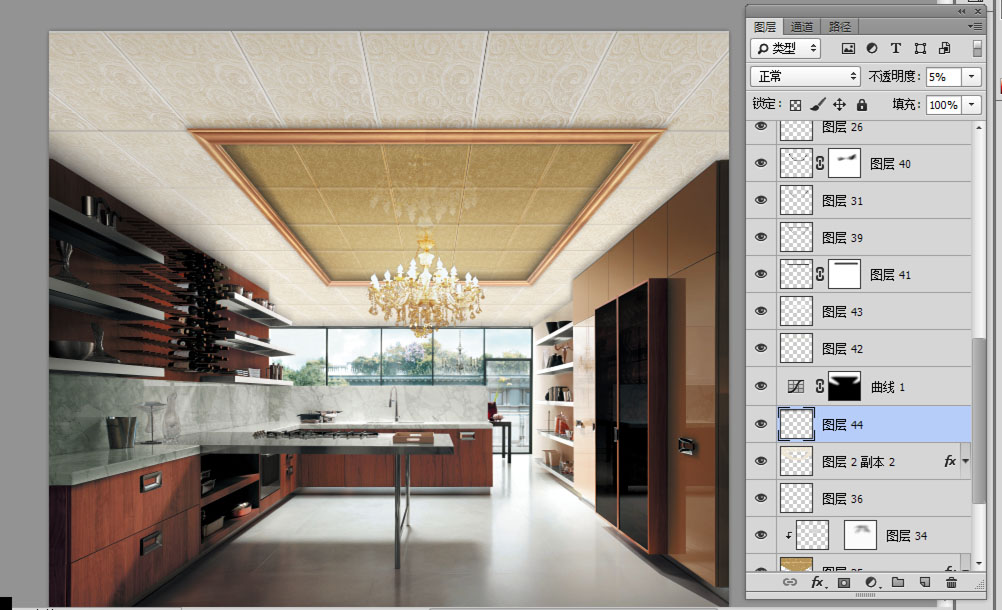Screen dimensions: 1002x610
Task: Lock transparent pixels
Action: pyautogui.click(x=795, y=105)
